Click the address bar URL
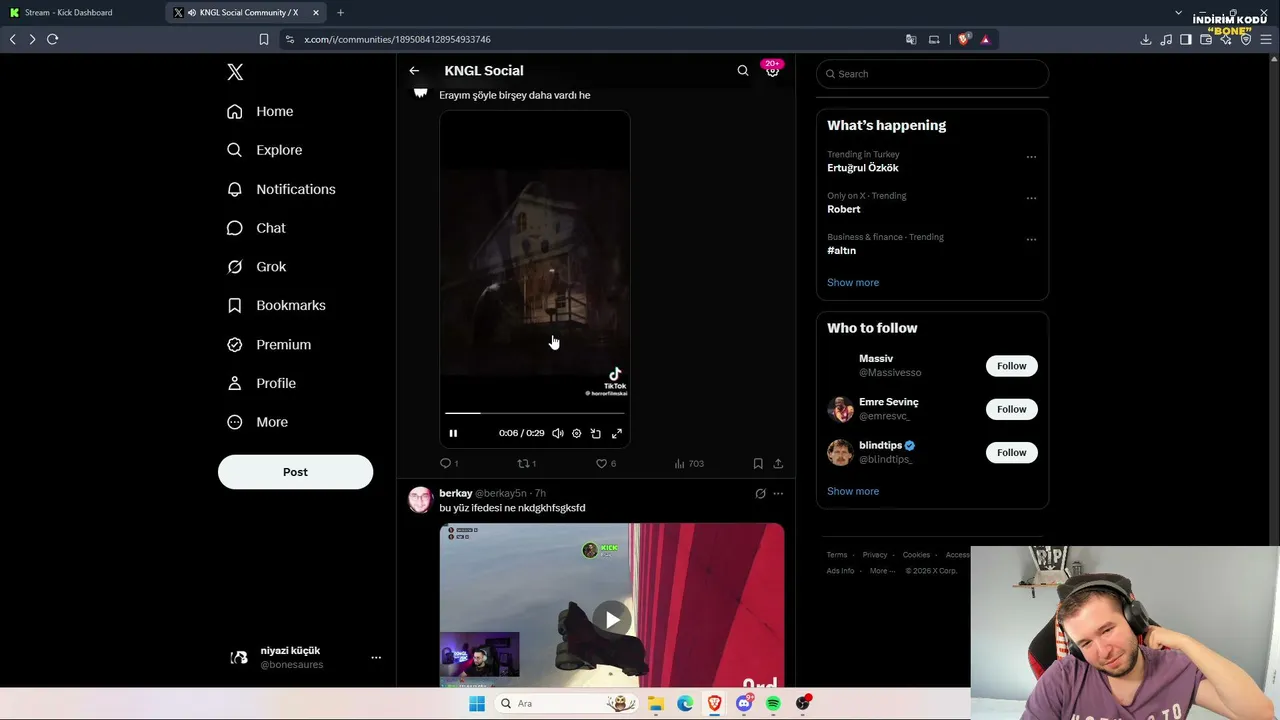This screenshot has width=1280, height=720. (x=397, y=39)
